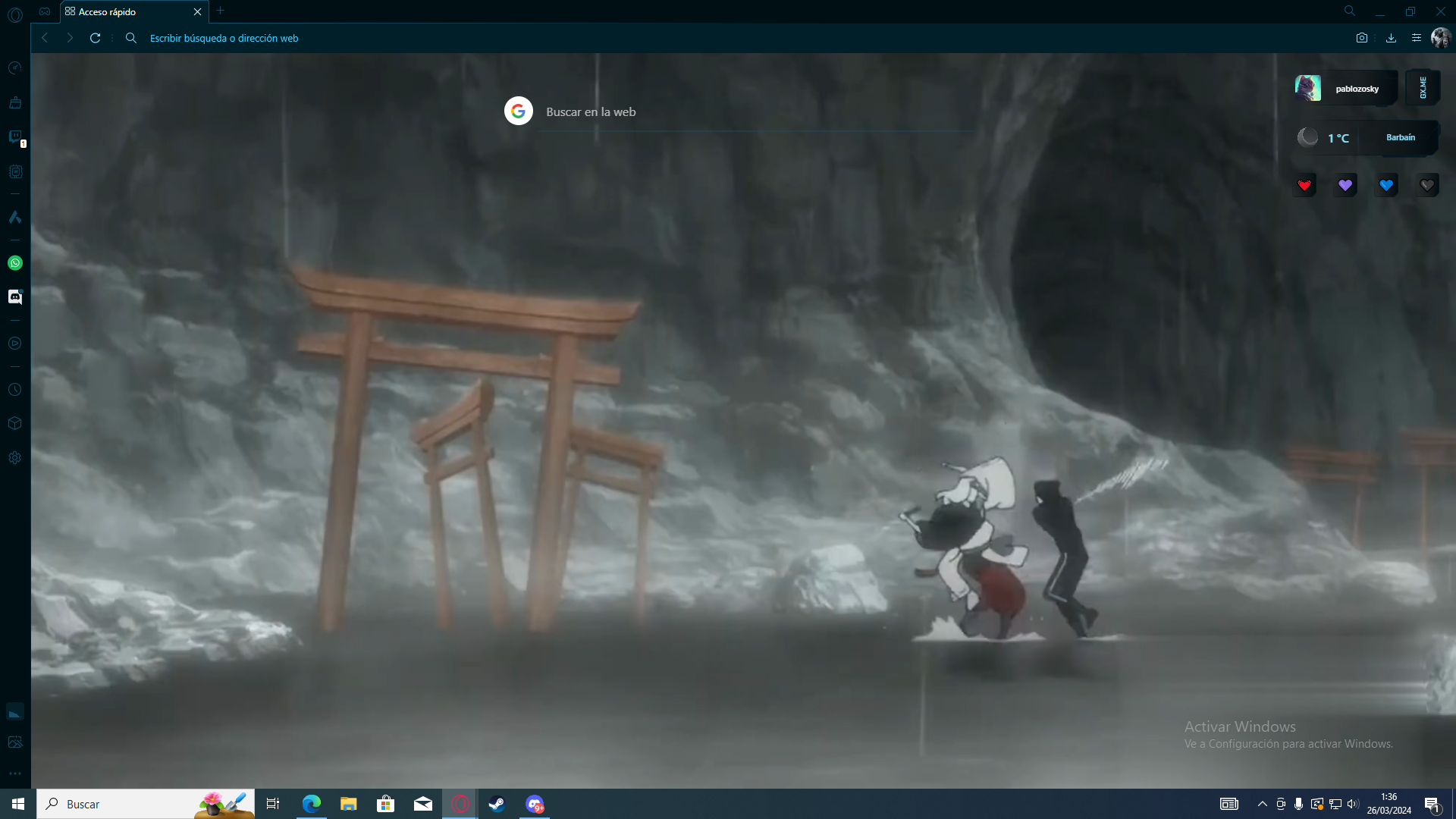Expand the three-dots sidebar setup menu
Image resolution: width=1456 pixels, height=819 pixels.
point(14,773)
